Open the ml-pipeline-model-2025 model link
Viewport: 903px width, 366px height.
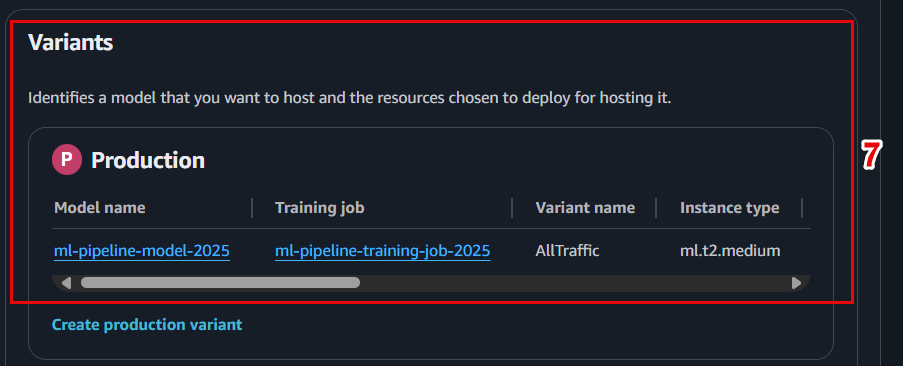pos(142,251)
